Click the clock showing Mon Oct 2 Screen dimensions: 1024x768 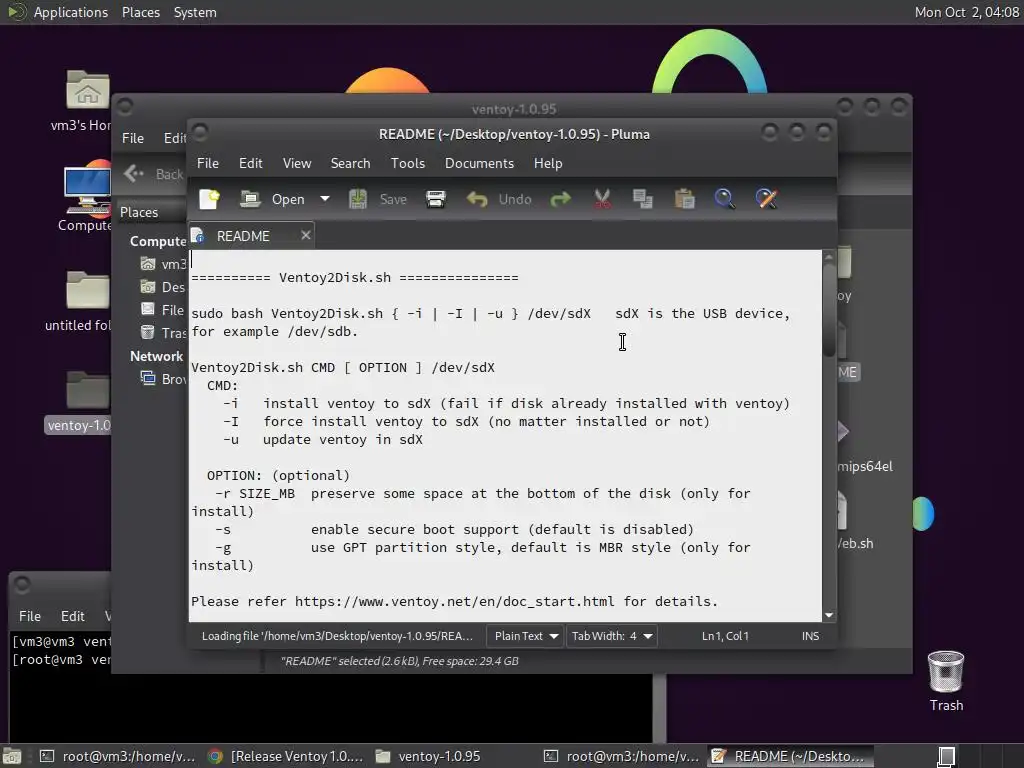pos(967,12)
